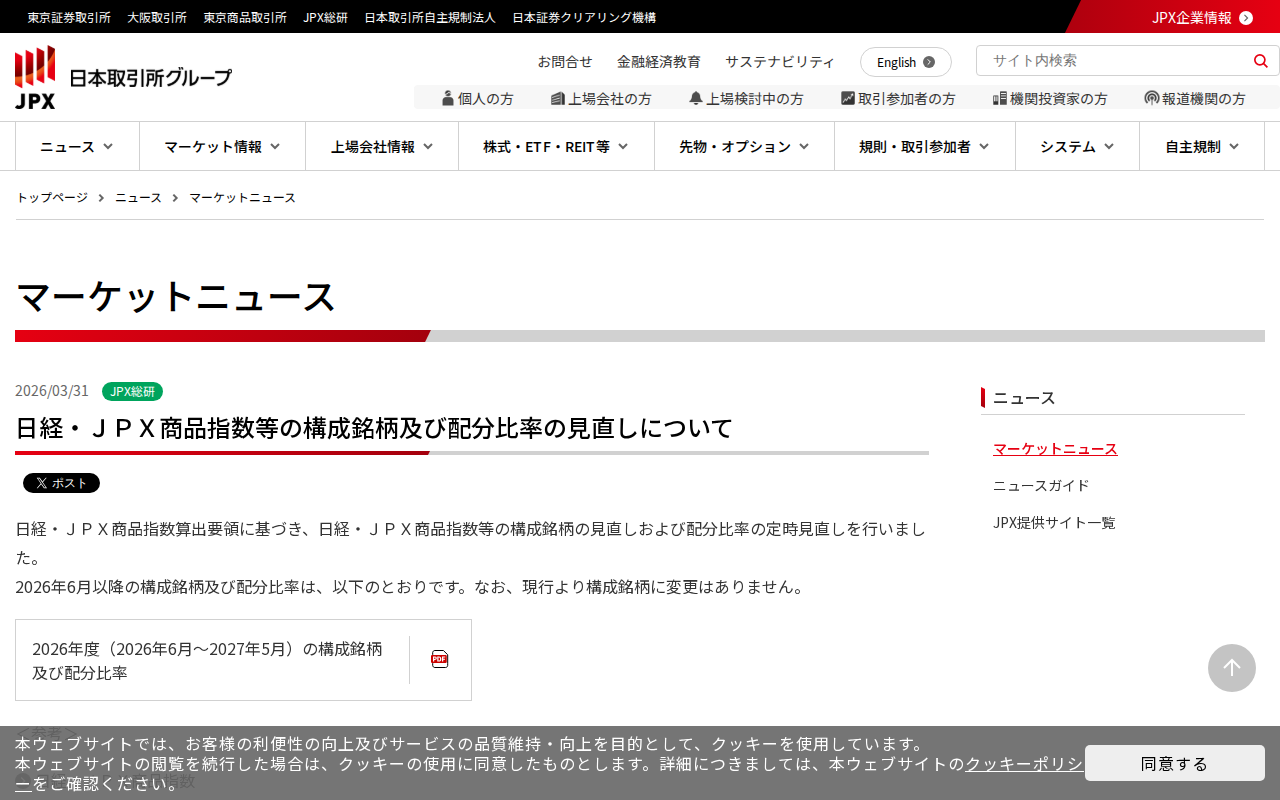Select JPX提供サイト一覧 in the sidebar
The height and width of the screenshot is (800, 1280).
[1054, 523]
